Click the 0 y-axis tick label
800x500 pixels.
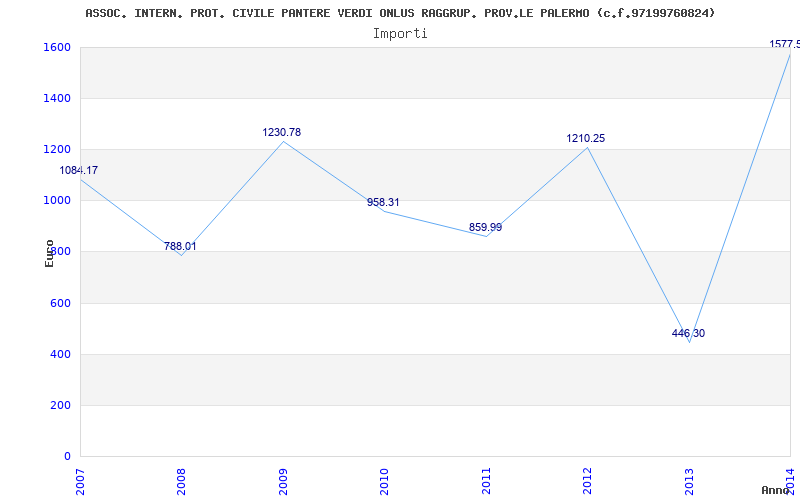(67, 456)
